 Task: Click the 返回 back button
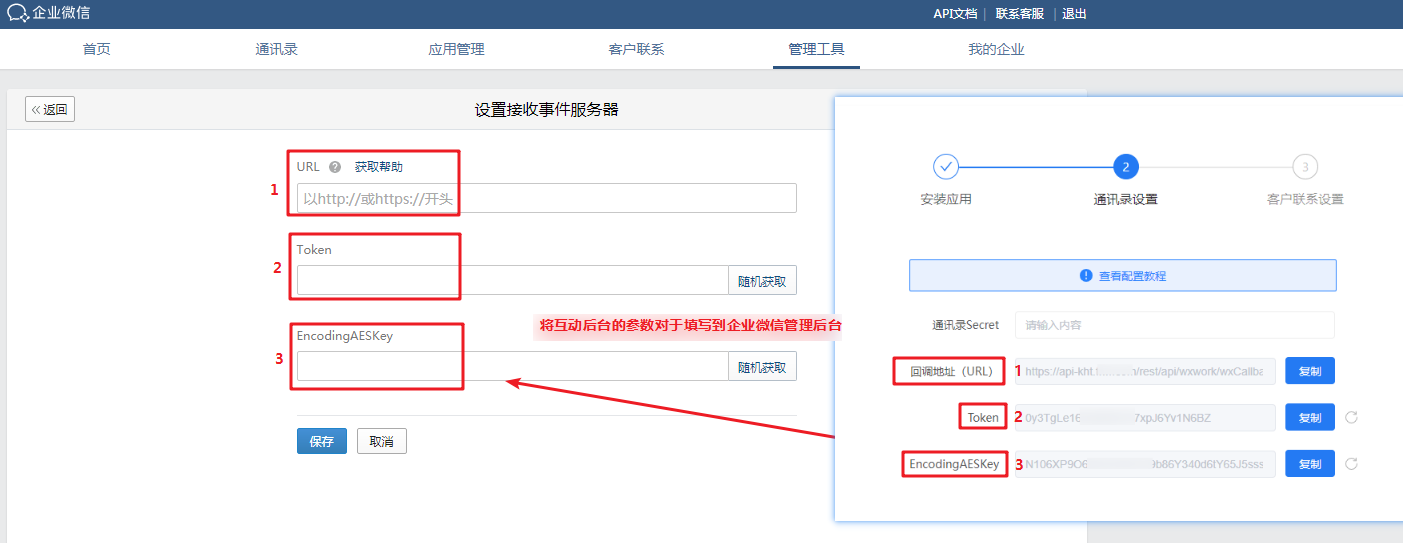tap(50, 110)
